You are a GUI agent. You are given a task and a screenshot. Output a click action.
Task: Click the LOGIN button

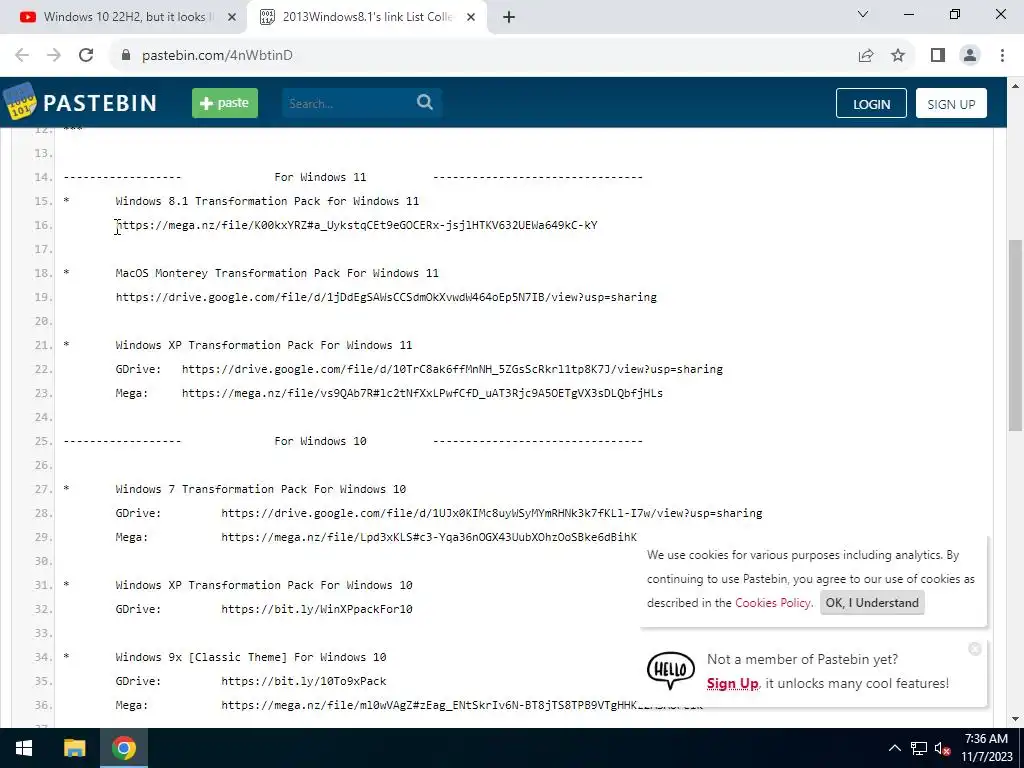coord(871,103)
